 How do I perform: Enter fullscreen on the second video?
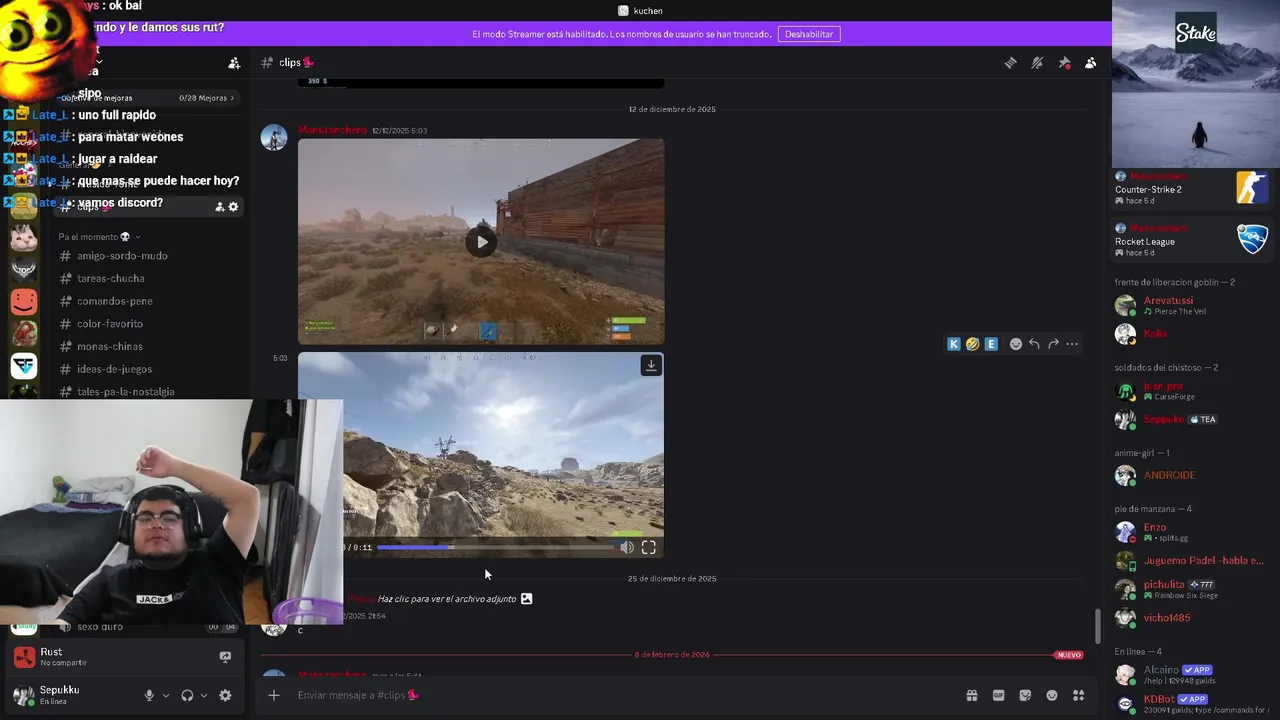(x=649, y=547)
